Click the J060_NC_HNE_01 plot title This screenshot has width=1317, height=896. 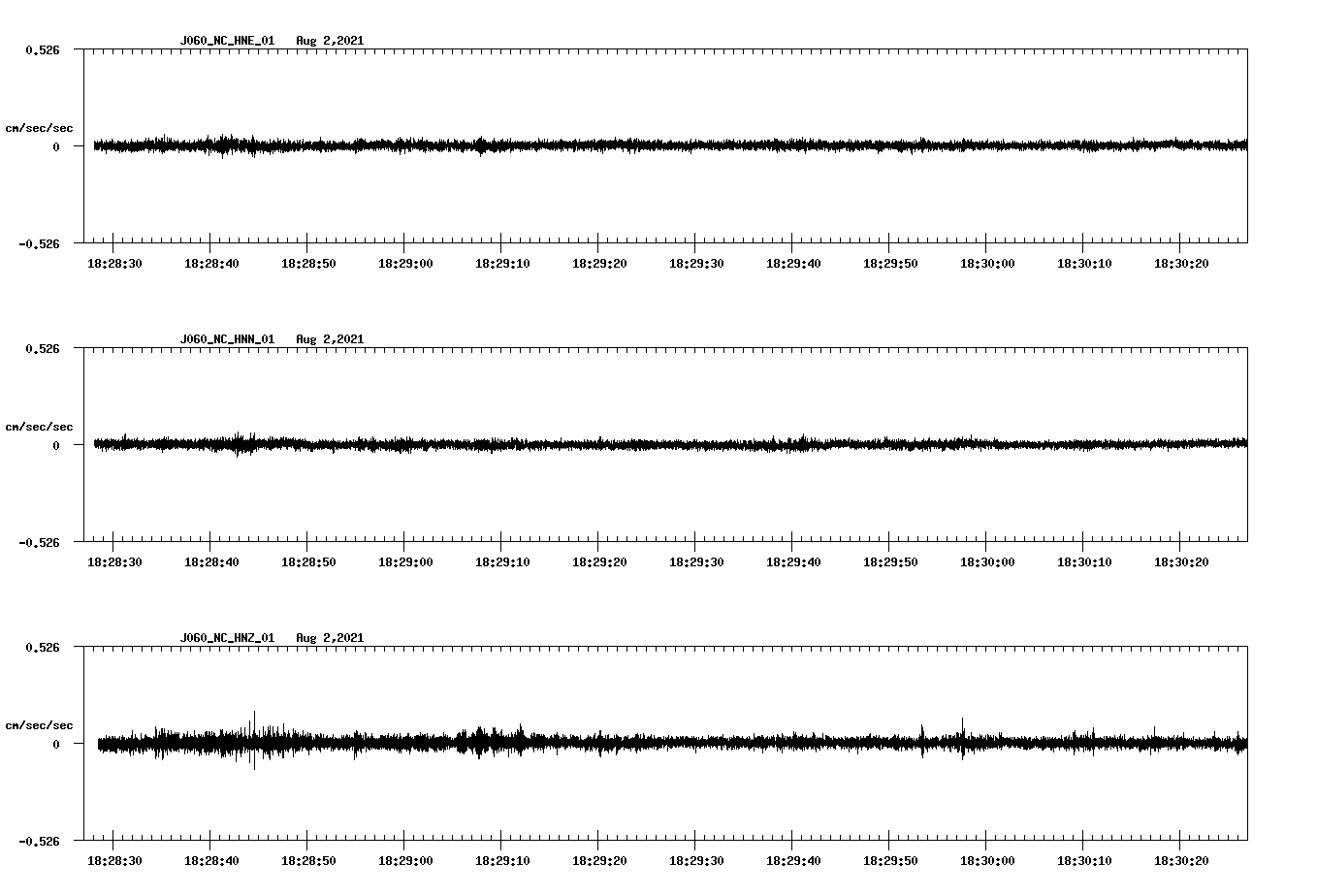tap(227, 41)
